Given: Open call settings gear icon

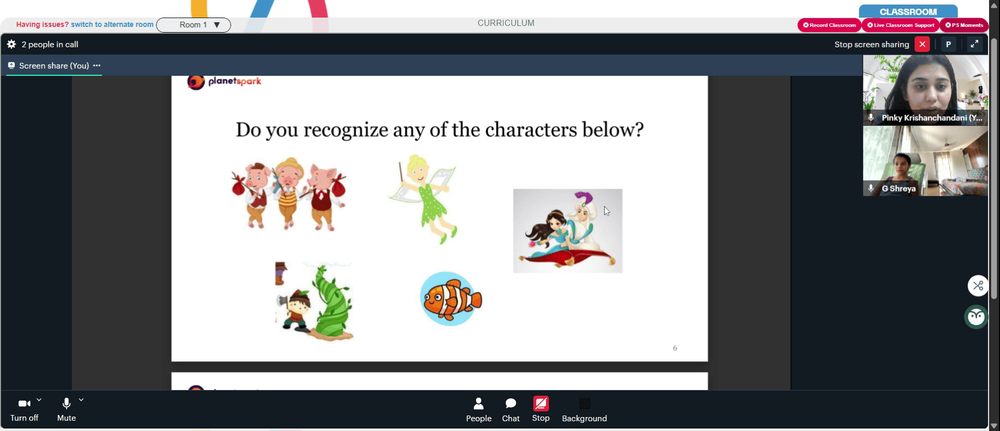Looking at the screenshot, I should coord(11,45).
